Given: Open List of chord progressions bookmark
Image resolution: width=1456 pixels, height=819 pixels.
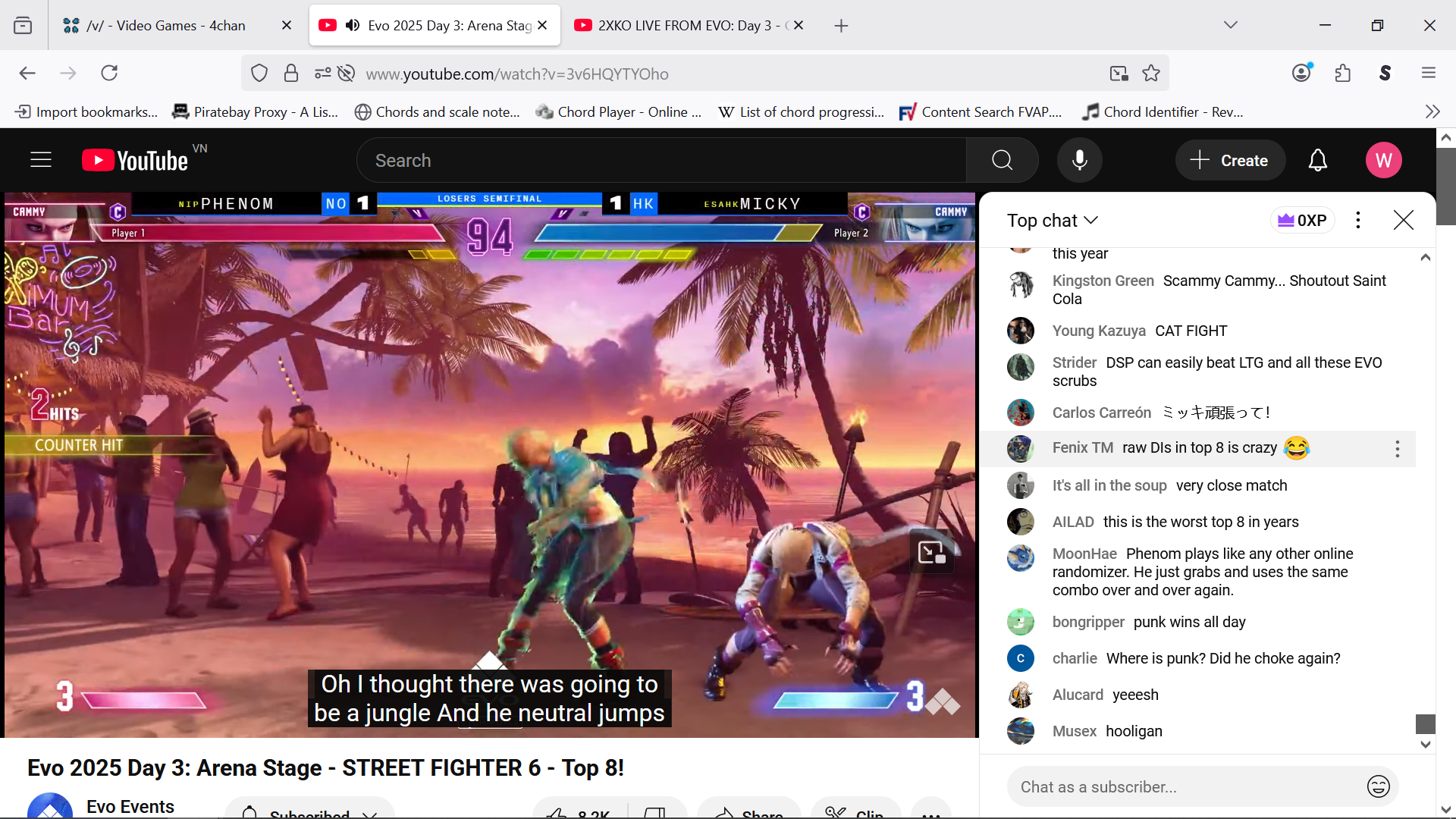Looking at the screenshot, I should 801,111.
